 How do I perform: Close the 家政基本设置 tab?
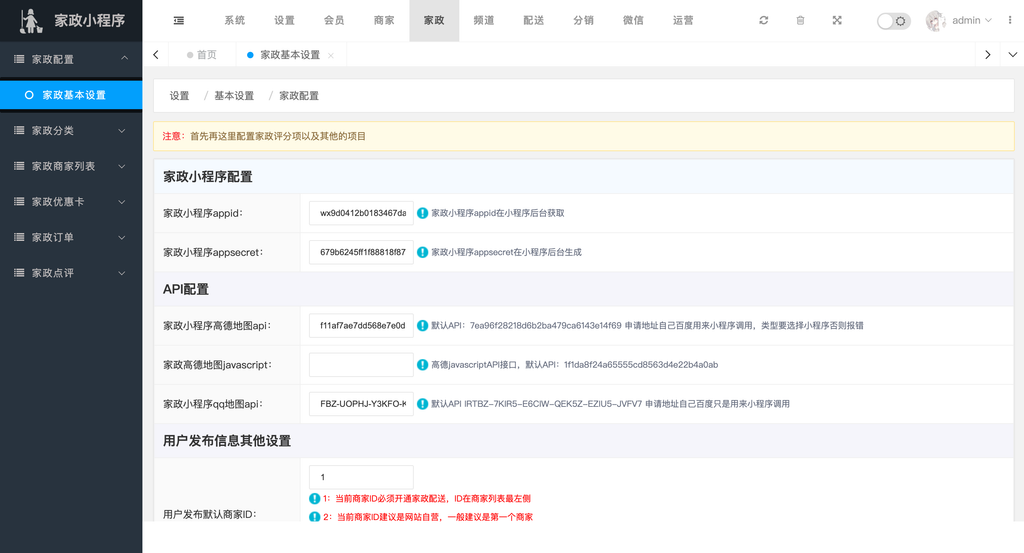(331, 55)
